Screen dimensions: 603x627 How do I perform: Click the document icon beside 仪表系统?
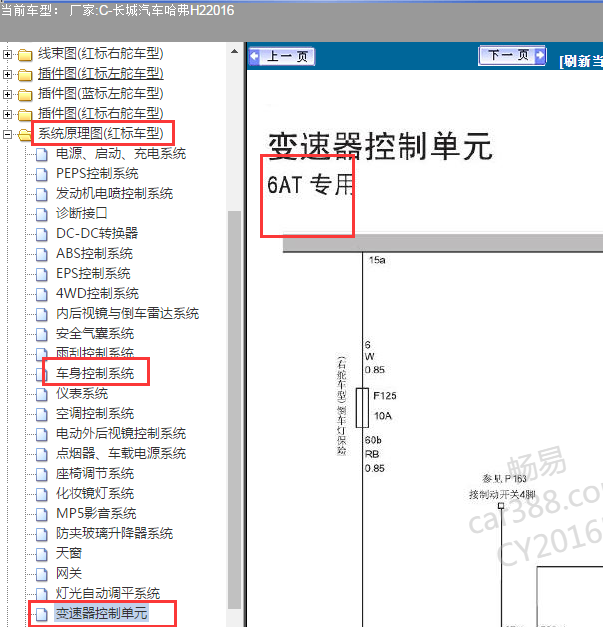click(x=42, y=394)
